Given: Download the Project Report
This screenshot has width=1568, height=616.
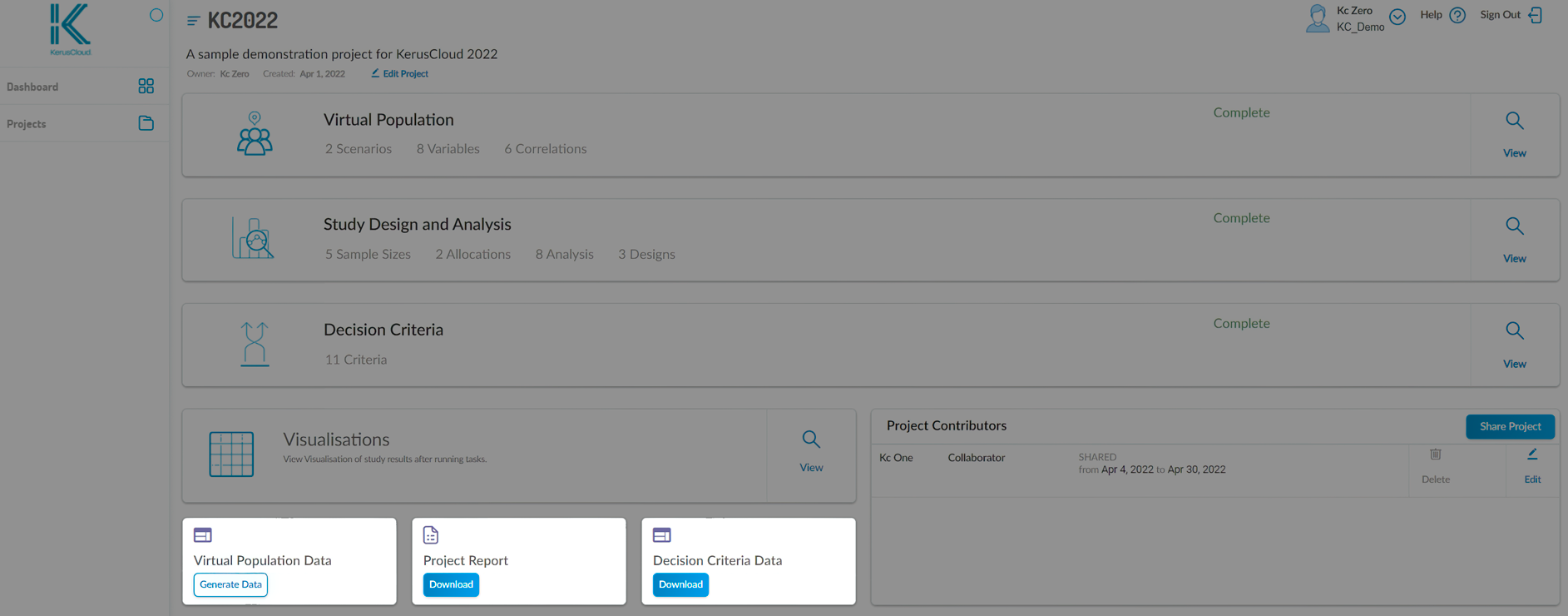Looking at the screenshot, I should pyautogui.click(x=451, y=584).
